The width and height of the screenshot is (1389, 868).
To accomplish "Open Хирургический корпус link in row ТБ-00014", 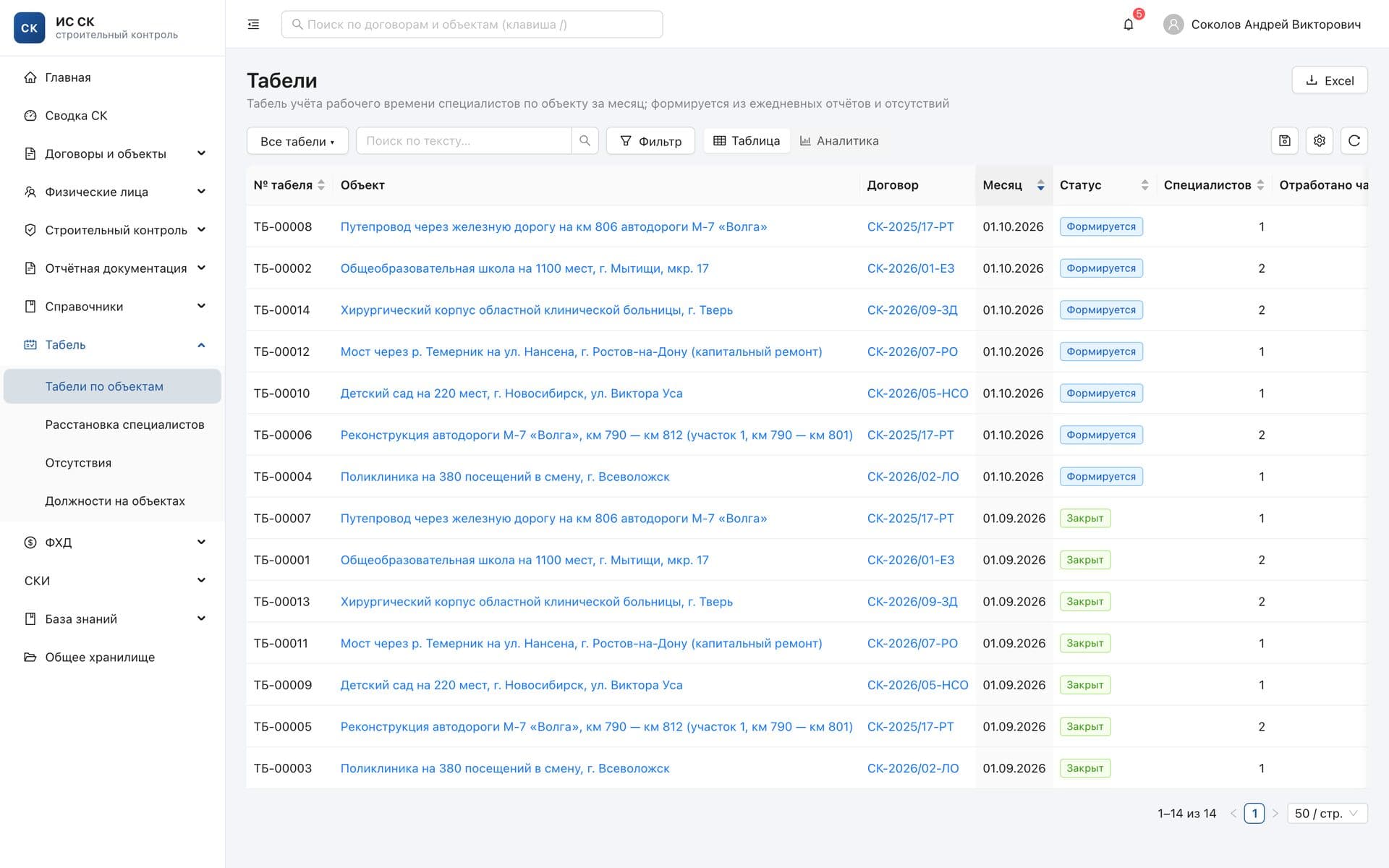I will pos(536,310).
